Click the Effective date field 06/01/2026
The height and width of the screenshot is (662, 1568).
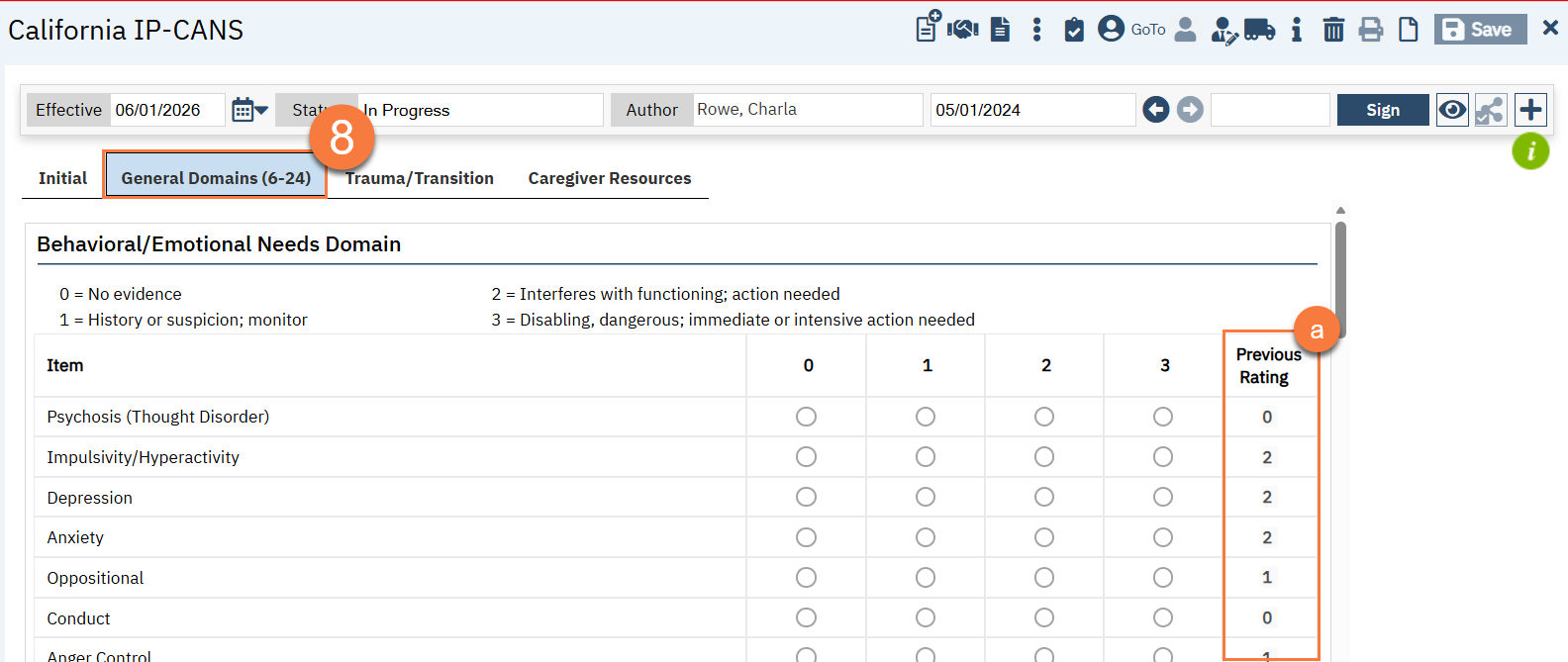[x=169, y=110]
